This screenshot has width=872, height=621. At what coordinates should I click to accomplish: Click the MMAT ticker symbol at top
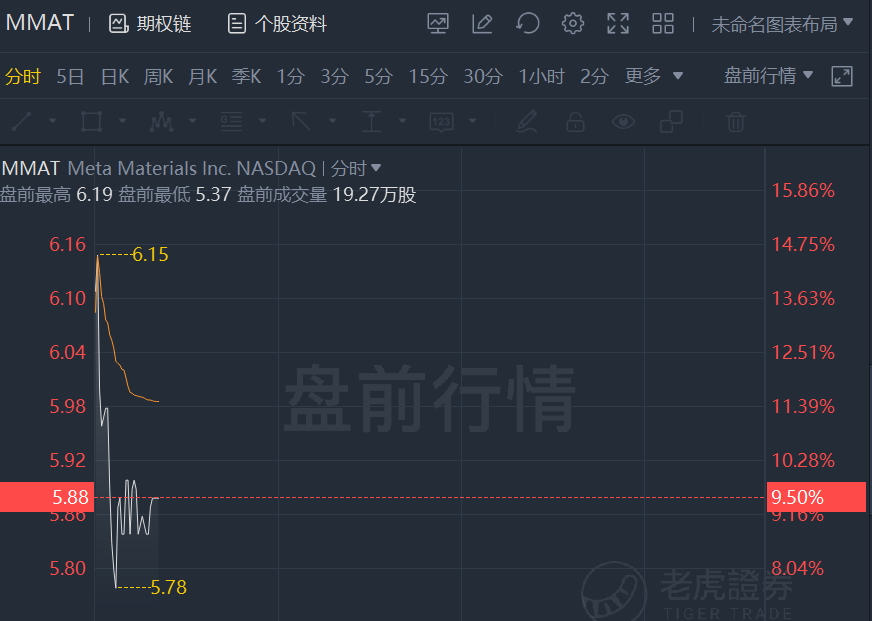click(39, 23)
